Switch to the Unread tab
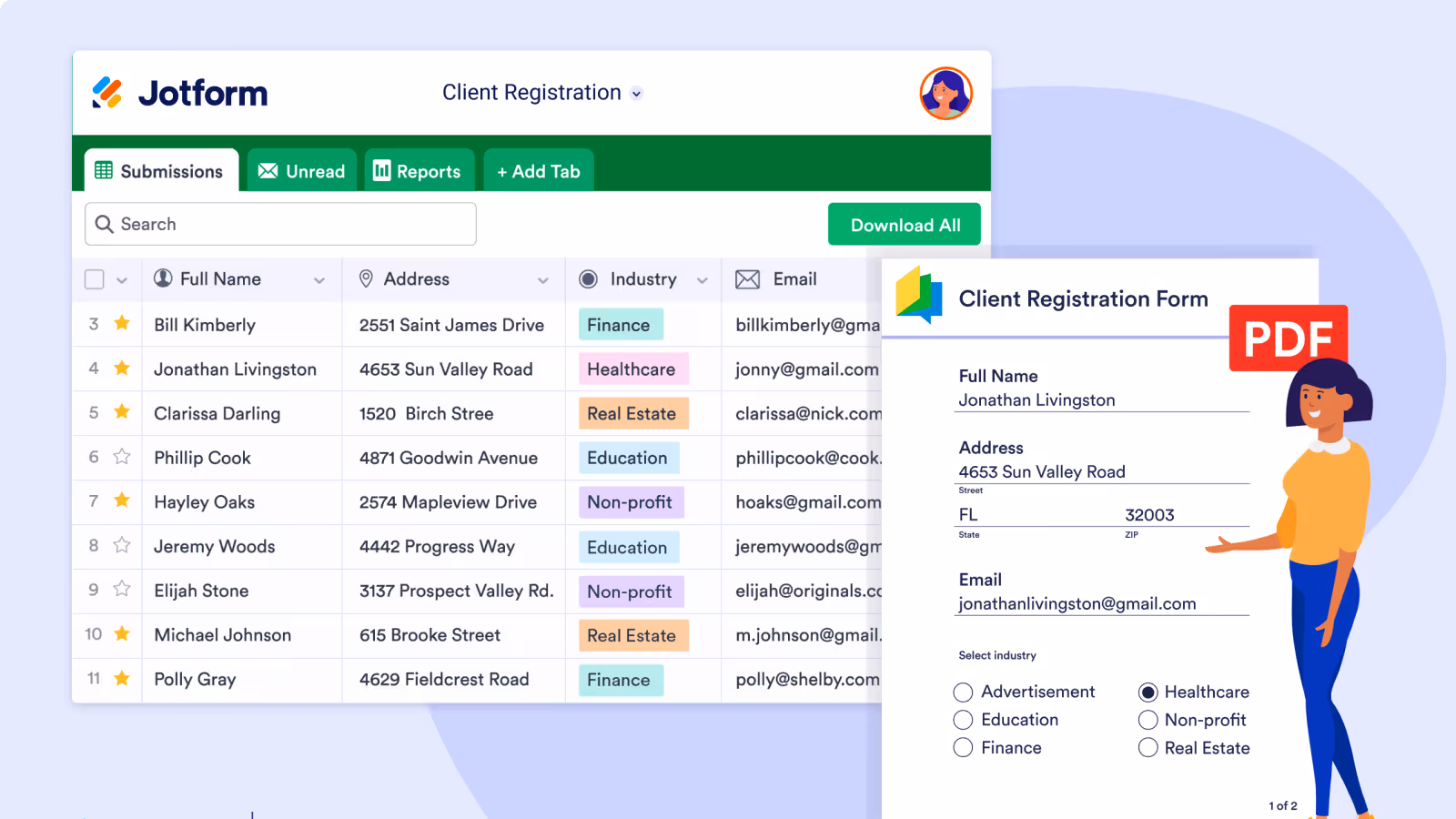 (302, 170)
